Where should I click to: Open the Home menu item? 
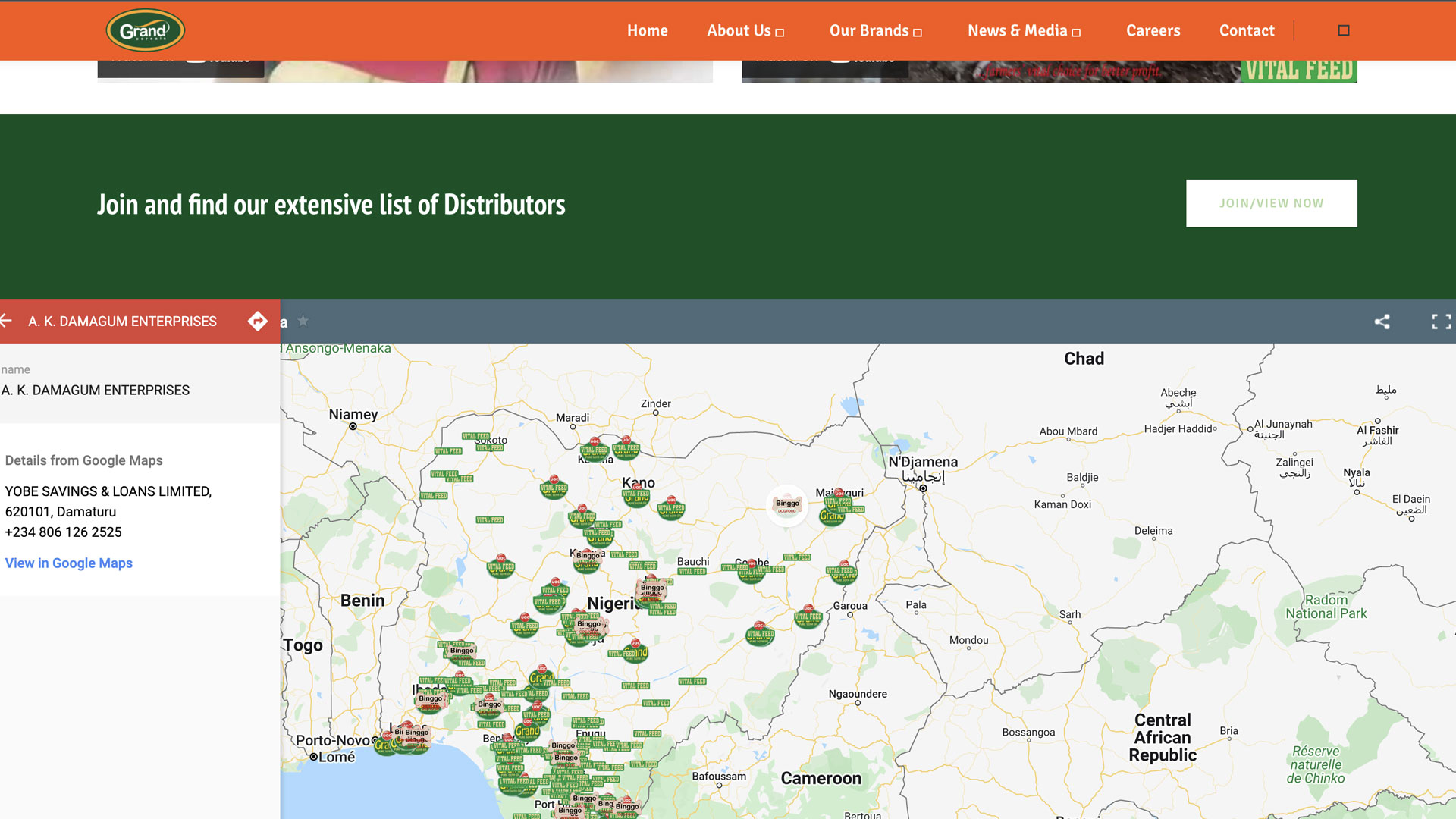coord(647,30)
